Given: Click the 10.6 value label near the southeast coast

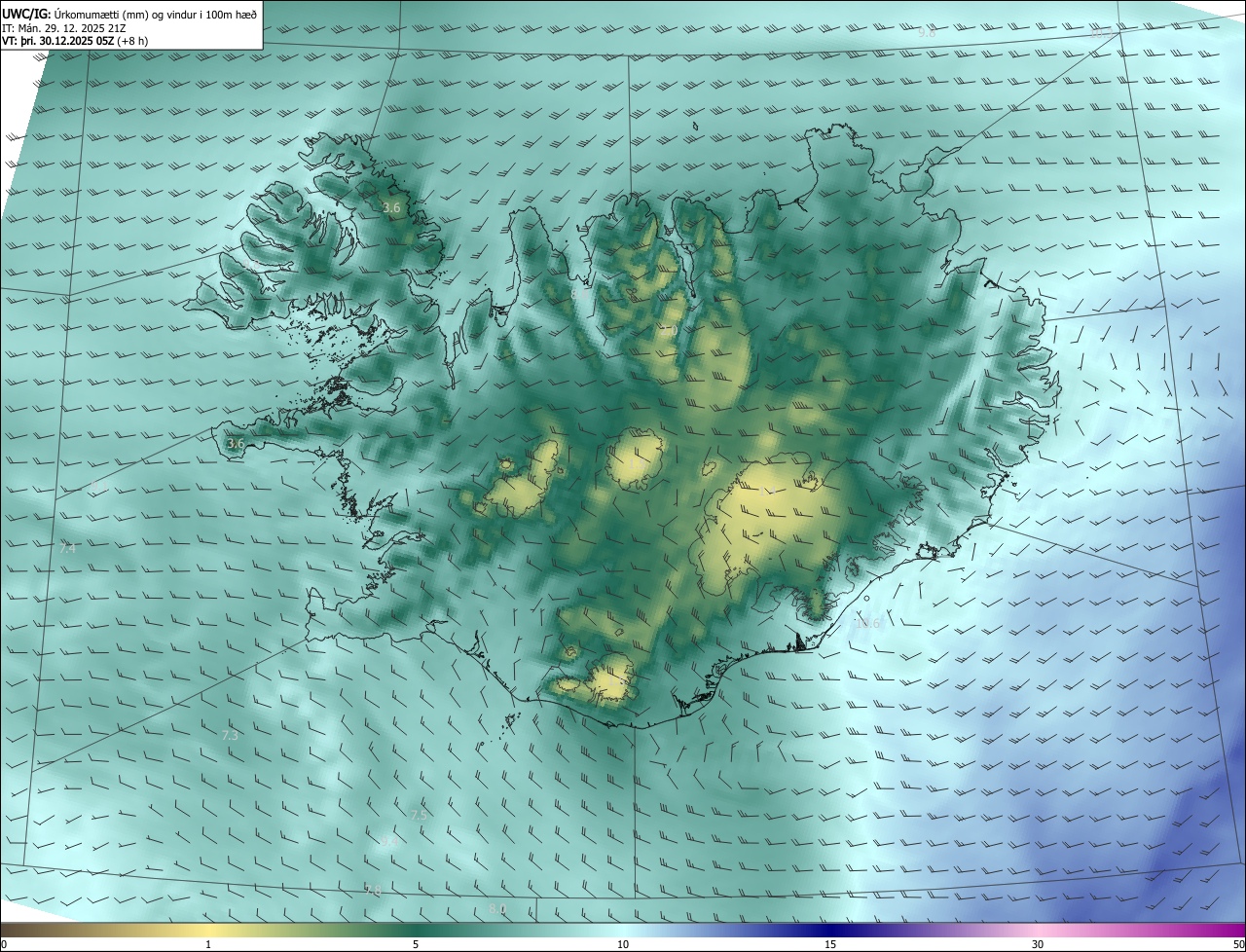Looking at the screenshot, I should [867, 624].
